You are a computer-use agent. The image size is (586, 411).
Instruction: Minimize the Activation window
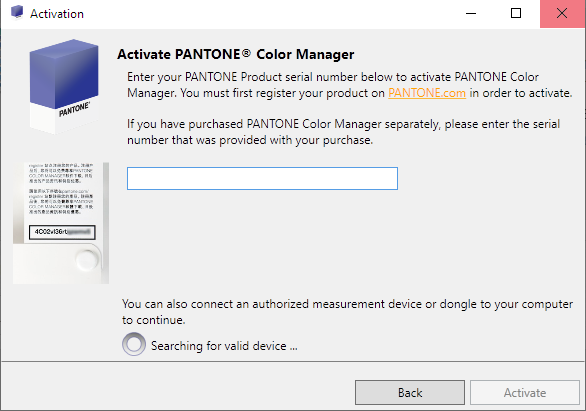[471, 13]
